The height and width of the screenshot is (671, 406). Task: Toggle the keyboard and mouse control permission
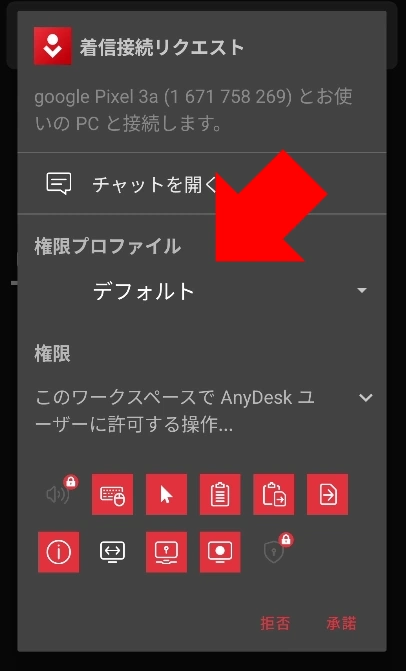tap(113, 494)
